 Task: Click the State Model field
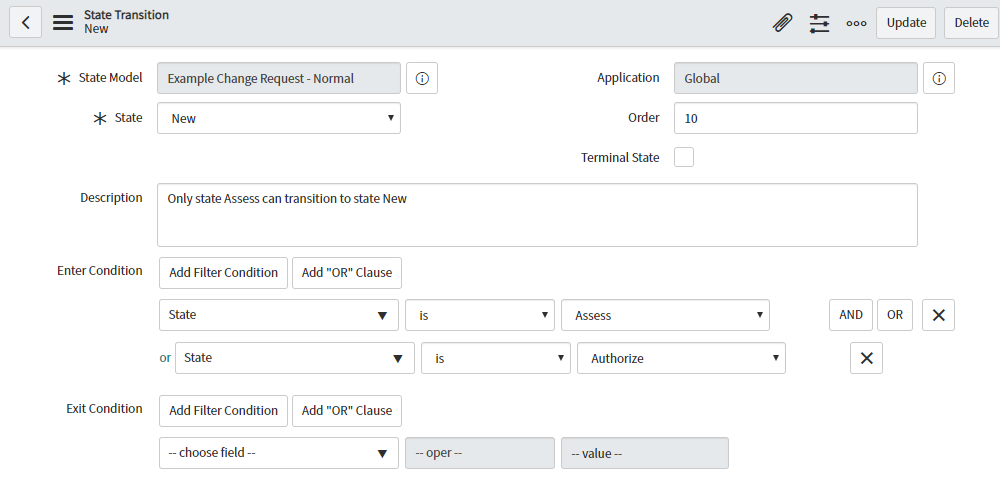pos(279,78)
